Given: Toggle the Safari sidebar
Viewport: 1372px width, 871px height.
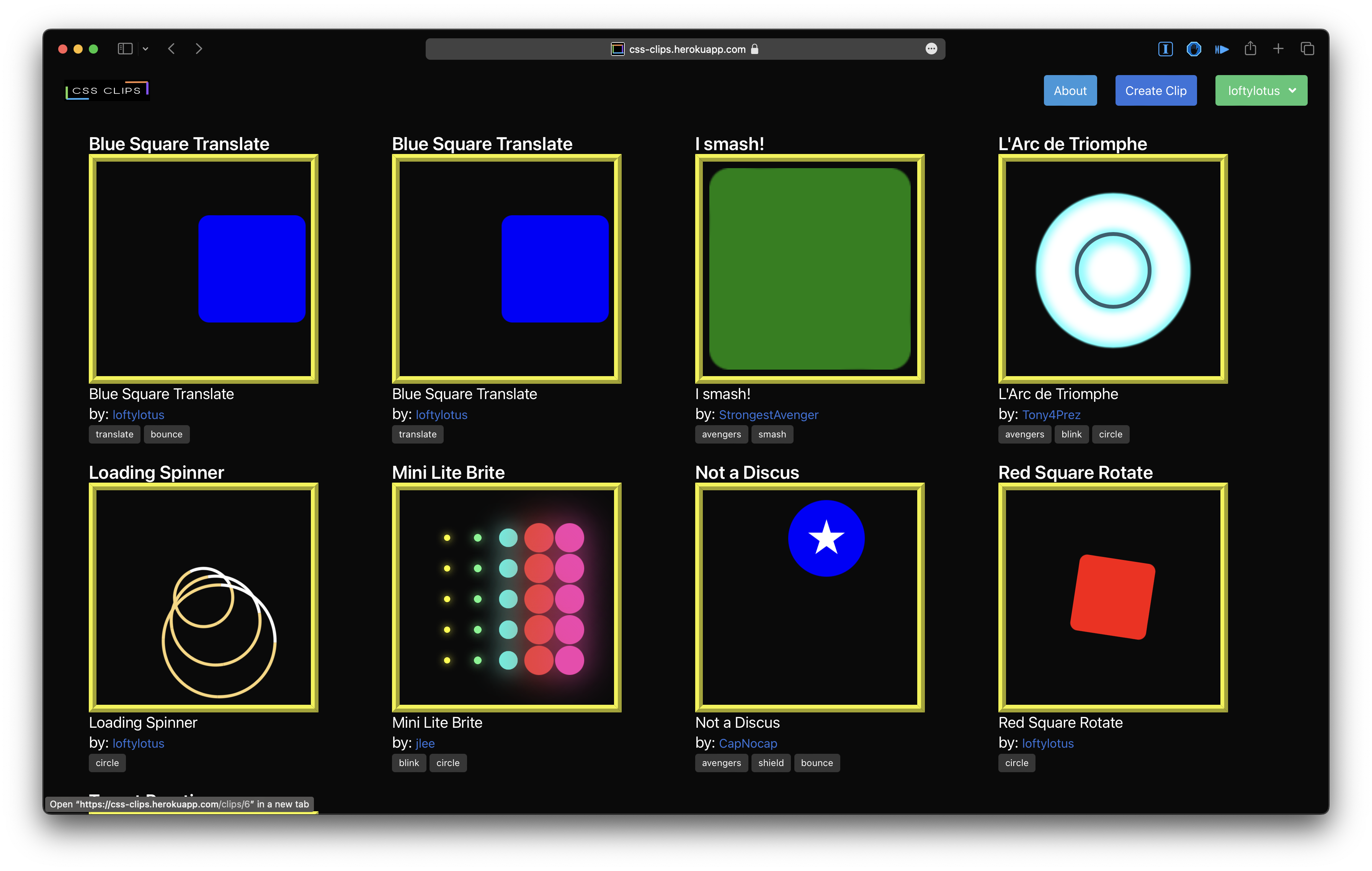Looking at the screenshot, I should pyautogui.click(x=125, y=49).
